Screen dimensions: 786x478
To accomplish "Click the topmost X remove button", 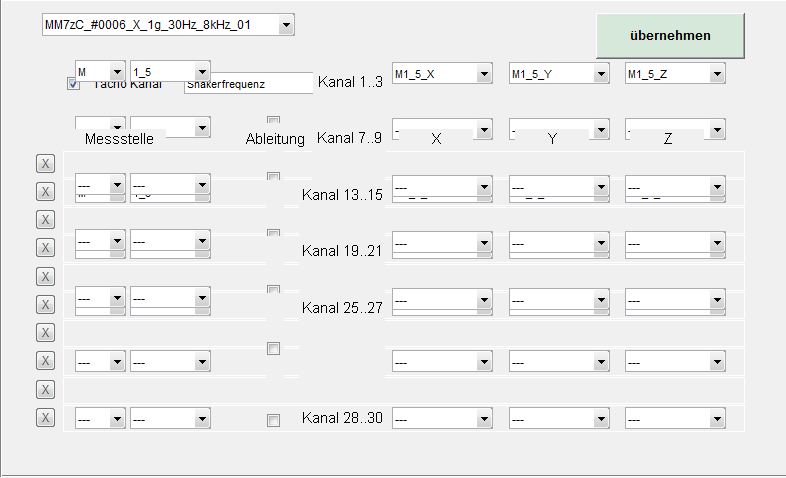I will tap(45, 163).
